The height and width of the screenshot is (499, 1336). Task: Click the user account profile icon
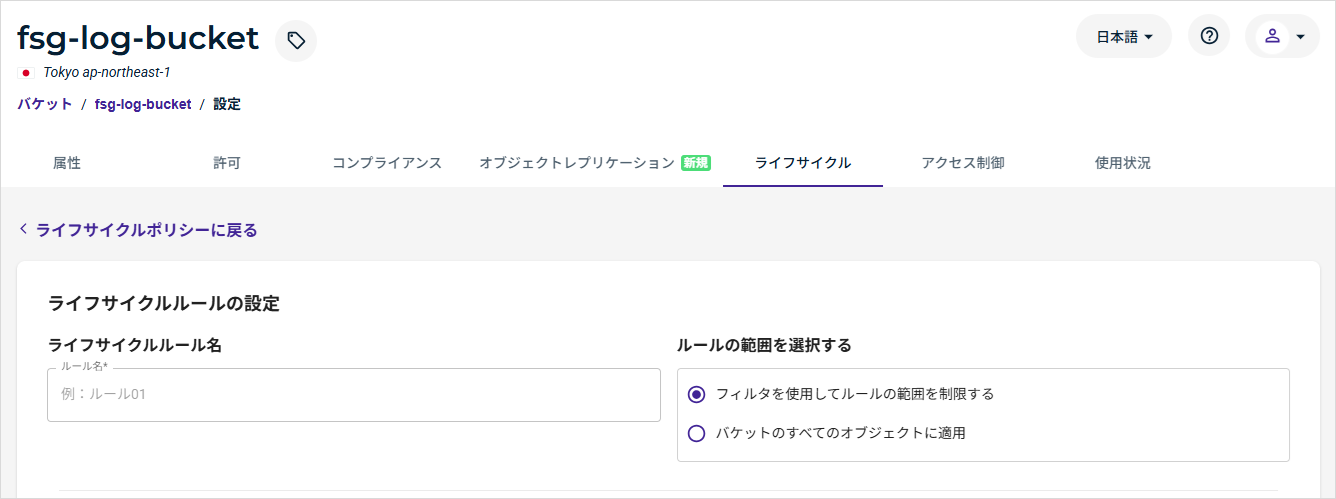tap(1272, 36)
